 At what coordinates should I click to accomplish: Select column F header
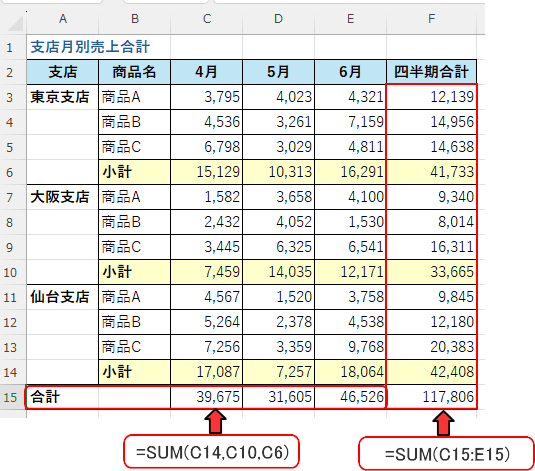(432, 19)
